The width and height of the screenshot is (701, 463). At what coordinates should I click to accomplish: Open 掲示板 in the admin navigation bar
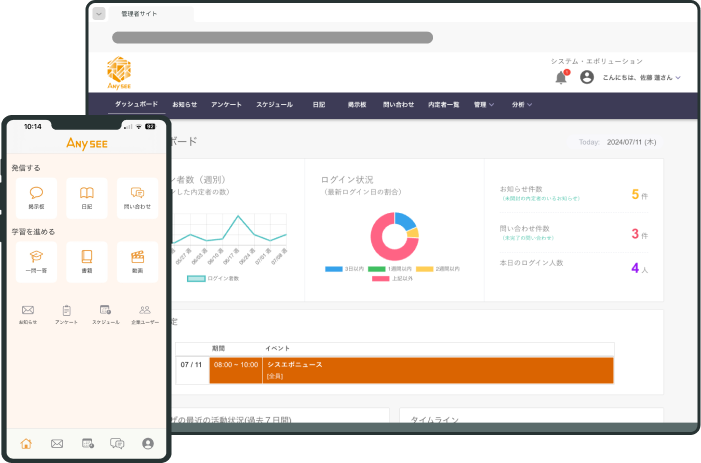pos(357,105)
